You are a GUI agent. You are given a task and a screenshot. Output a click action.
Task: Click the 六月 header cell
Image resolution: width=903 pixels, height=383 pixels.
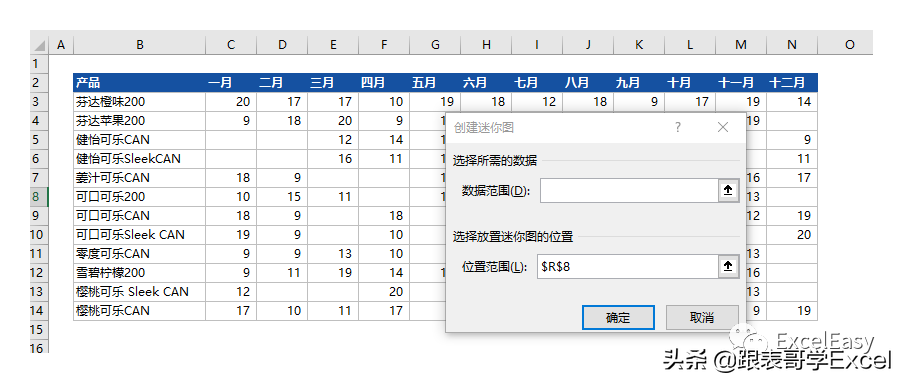486,82
